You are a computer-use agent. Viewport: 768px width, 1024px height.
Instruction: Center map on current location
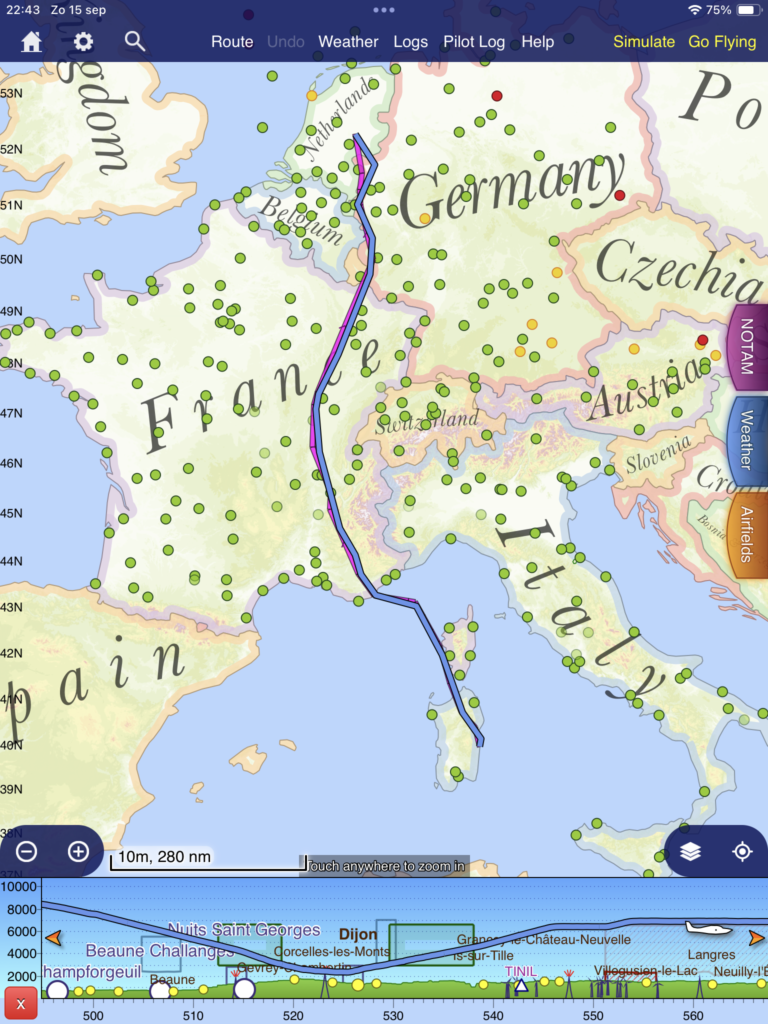point(742,852)
